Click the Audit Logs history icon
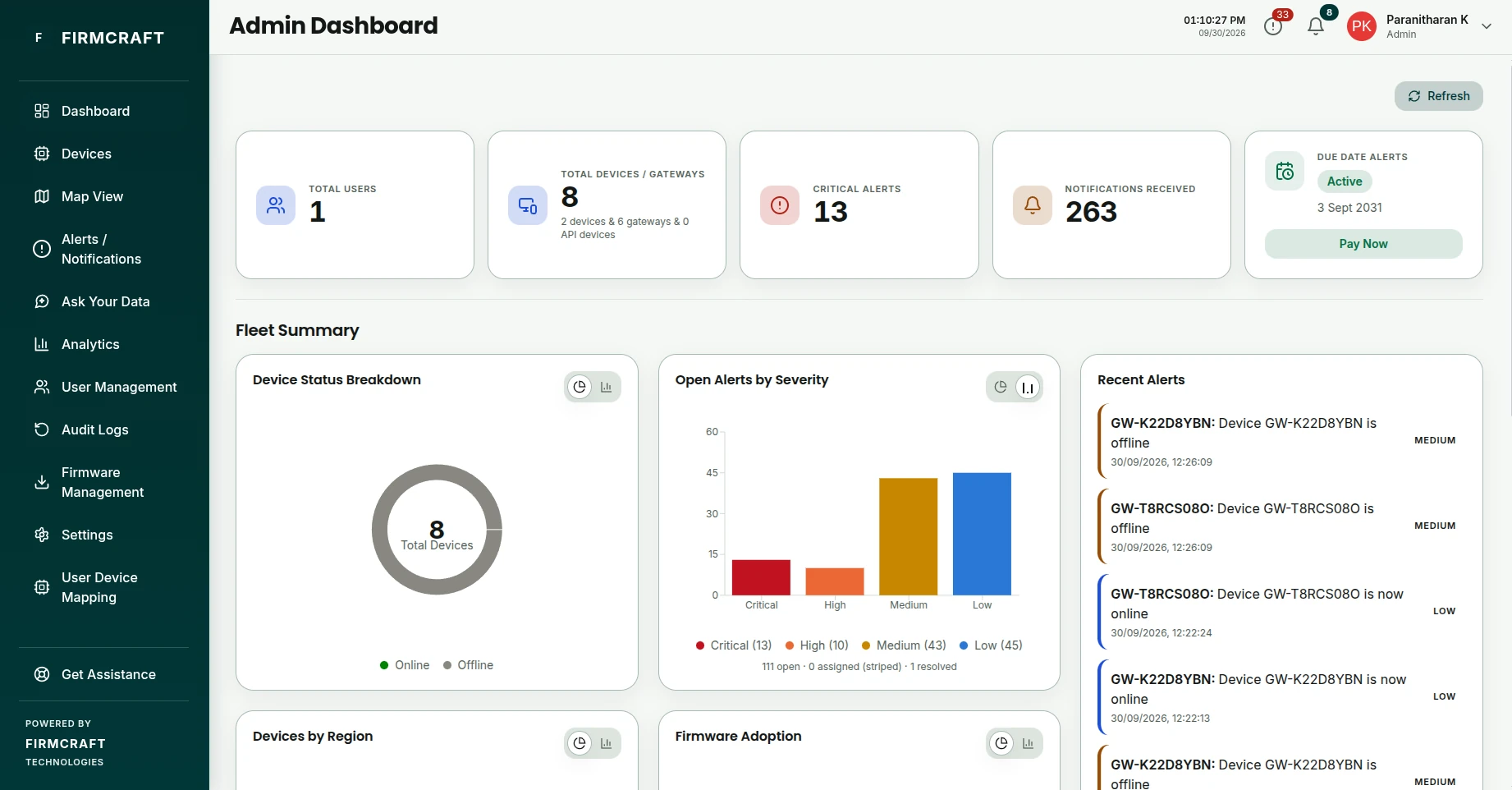The height and width of the screenshot is (790, 1512). 42,429
